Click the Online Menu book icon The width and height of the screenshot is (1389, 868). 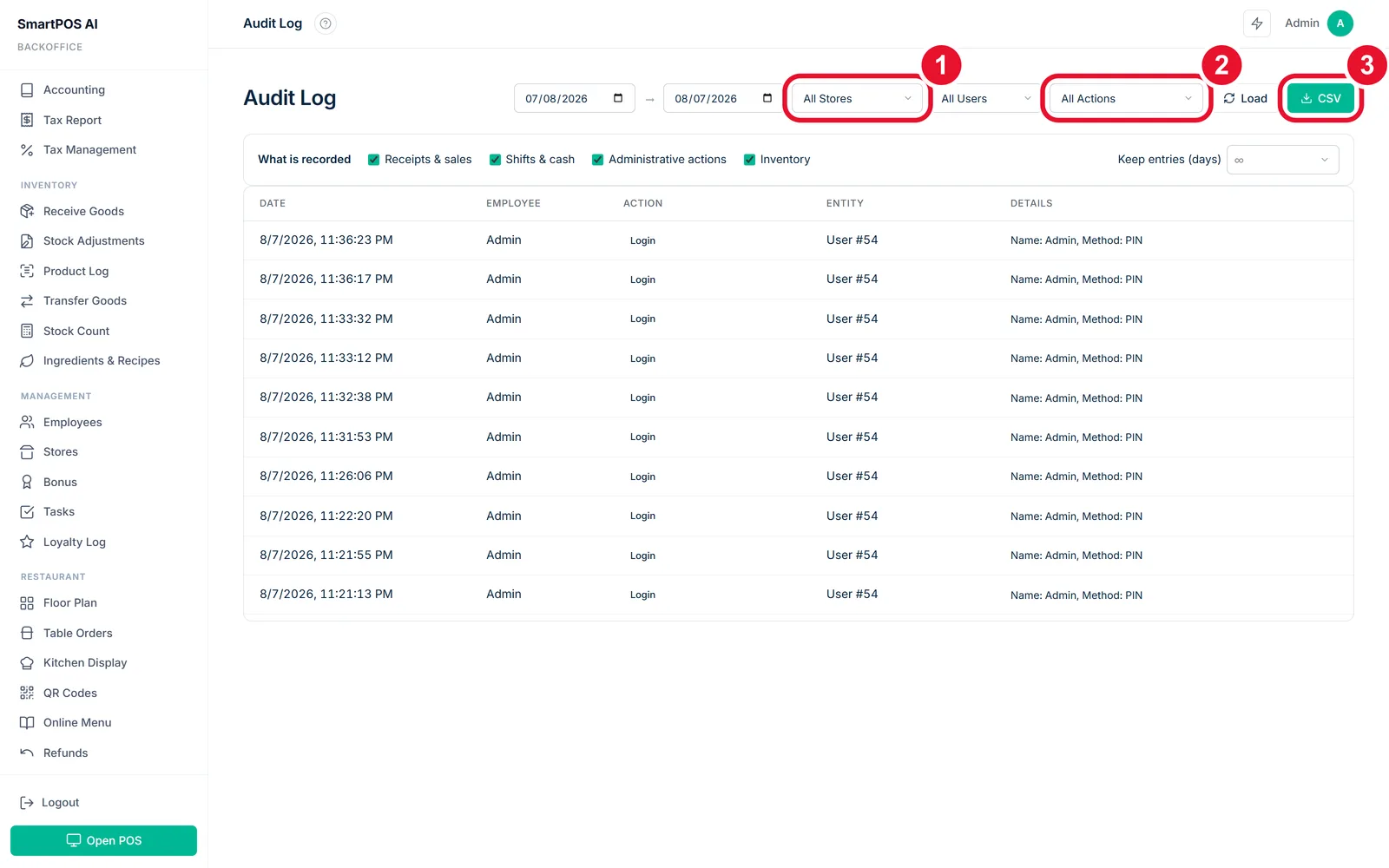pos(27,722)
